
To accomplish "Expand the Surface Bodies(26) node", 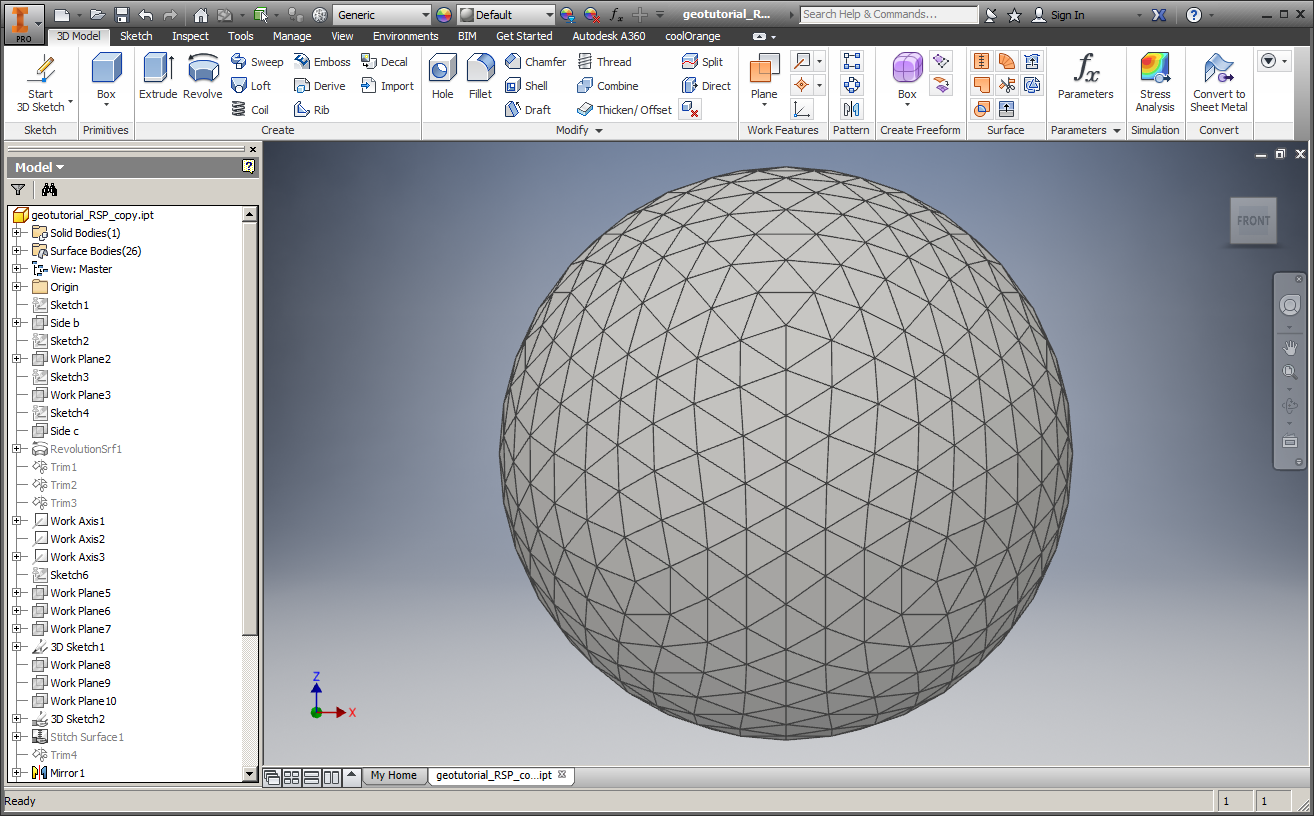I will click(16, 251).
